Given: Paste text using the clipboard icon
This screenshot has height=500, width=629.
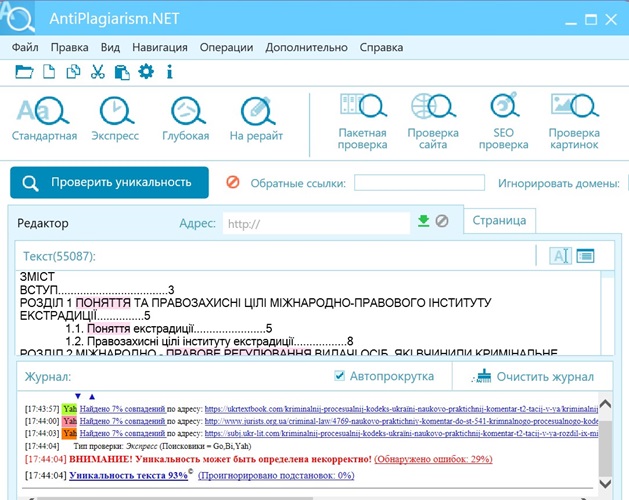Looking at the screenshot, I should [122, 72].
